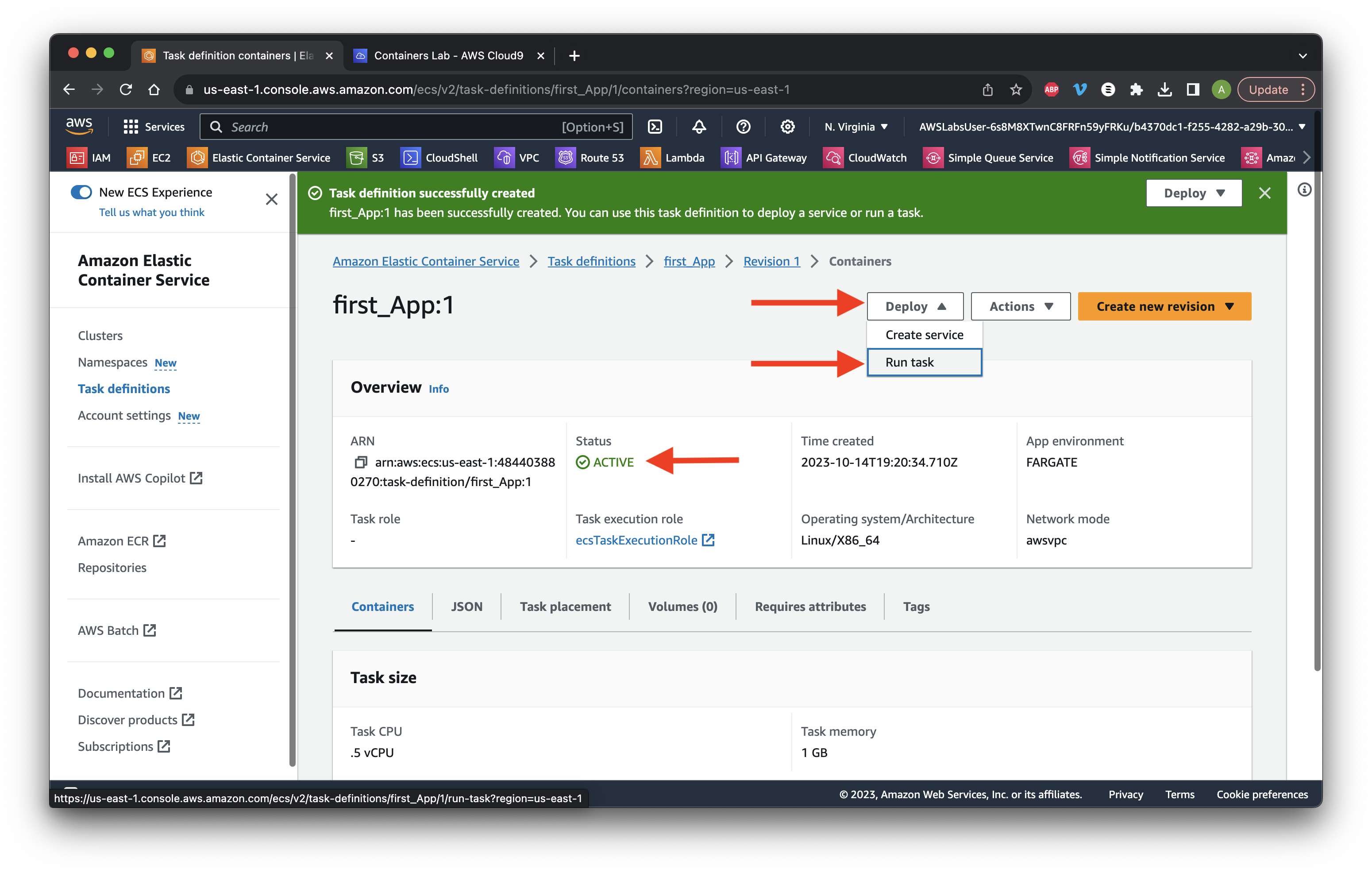Viewport: 1372px width, 873px height.
Task: Click Tell us what you think link
Action: 151,212
